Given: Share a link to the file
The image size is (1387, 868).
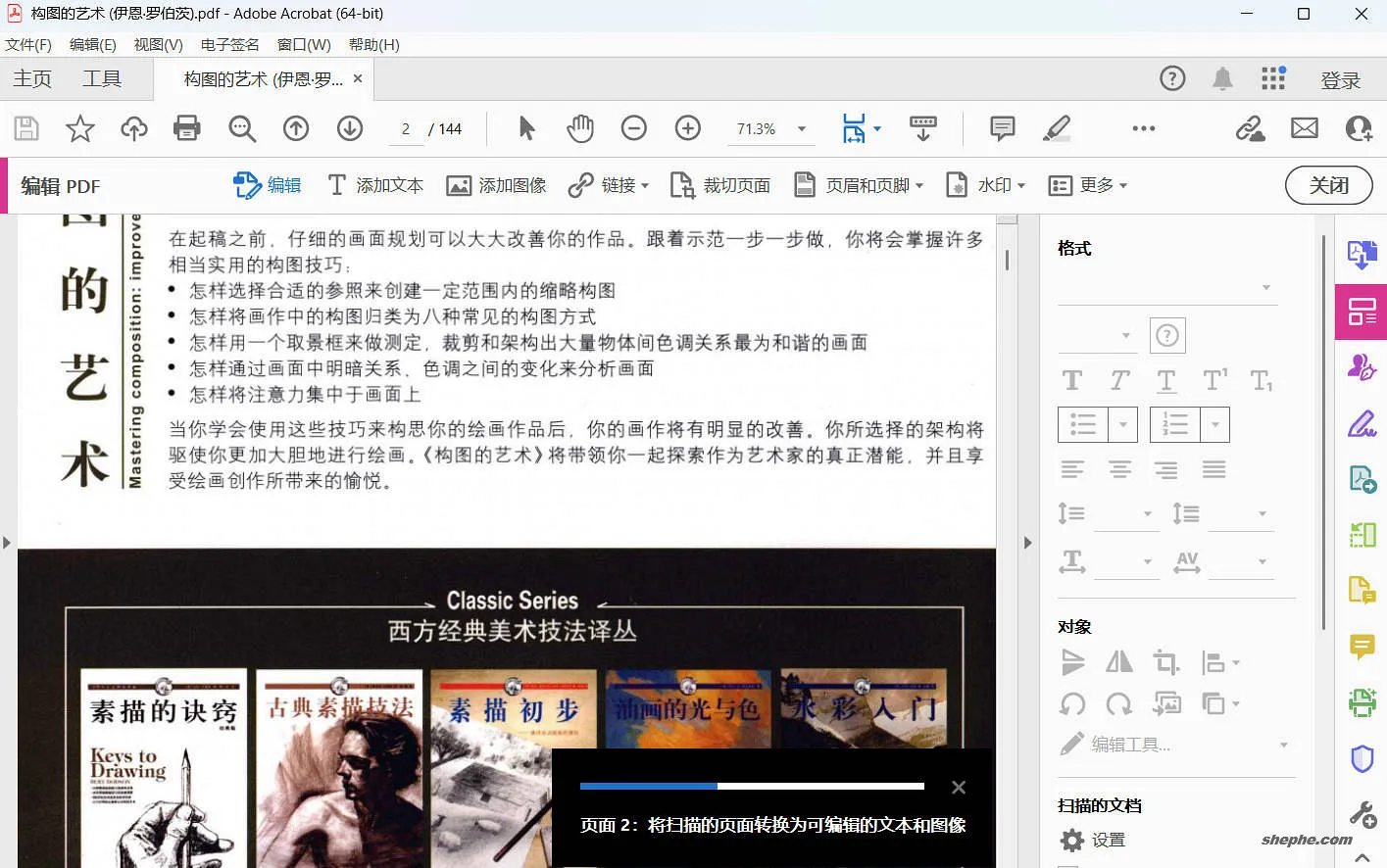Looking at the screenshot, I should tap(1250, 128).
